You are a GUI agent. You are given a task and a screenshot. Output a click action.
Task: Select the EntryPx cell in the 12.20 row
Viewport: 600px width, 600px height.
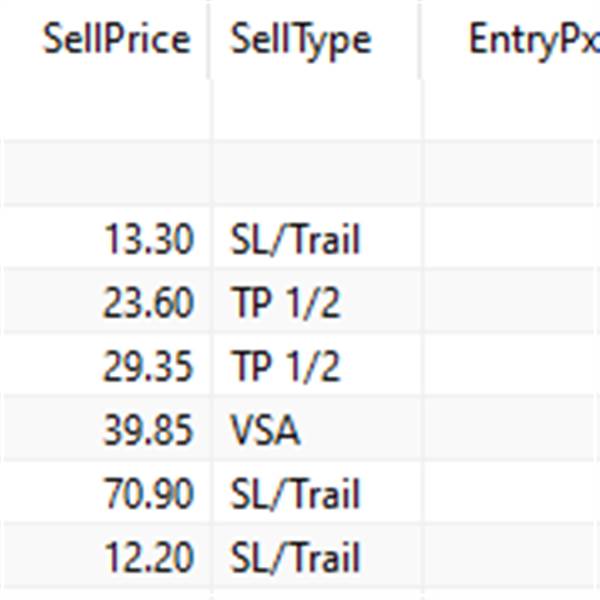pyautogui.click(x=512, y=559)
